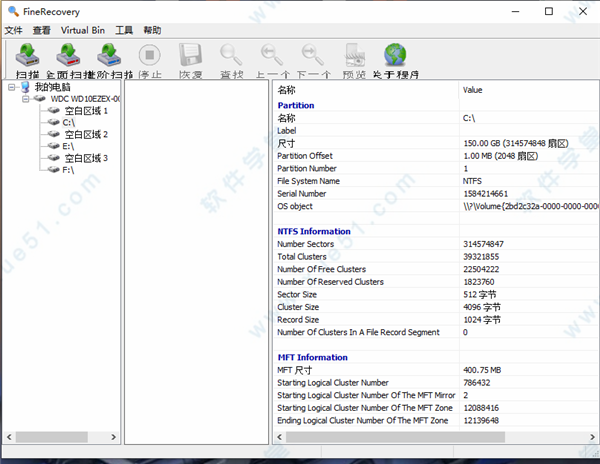This screenshot has height=464, width=600.
Task: Select the C:\ partition in tree
Action: tap(69, 122)
